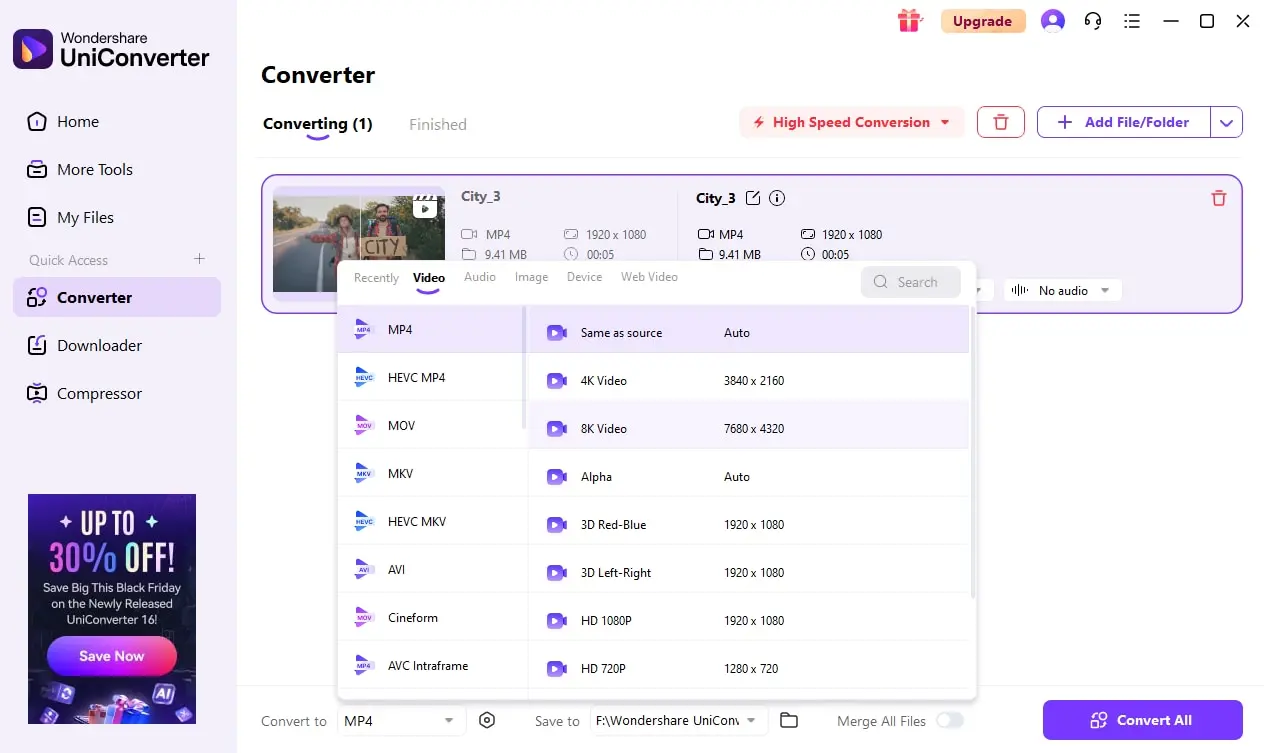Add a Quick Access item with plus
1264x753 pixels.
coord(199,259)
